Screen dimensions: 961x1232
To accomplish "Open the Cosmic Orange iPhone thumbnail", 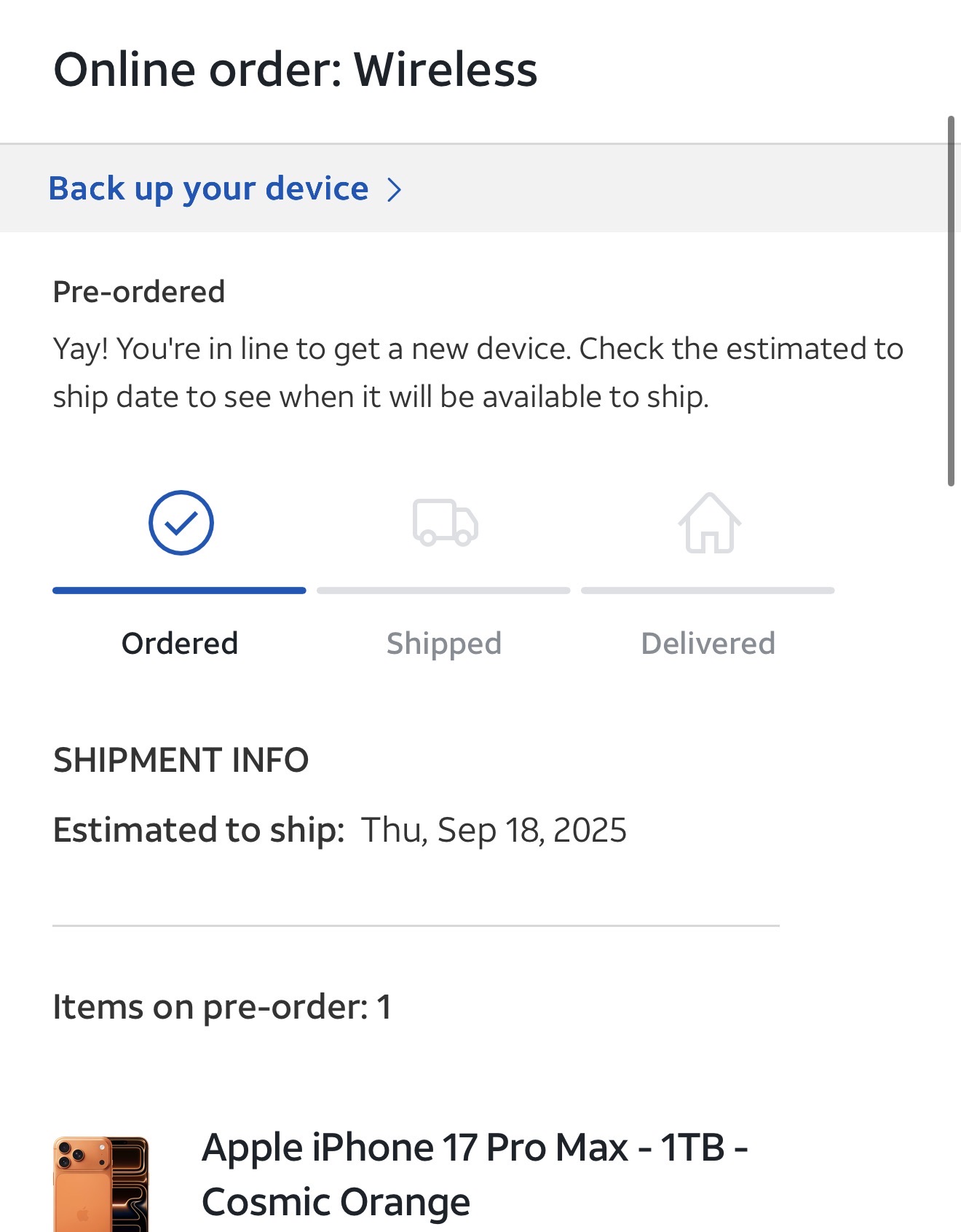I will [x=100, y=1184].
